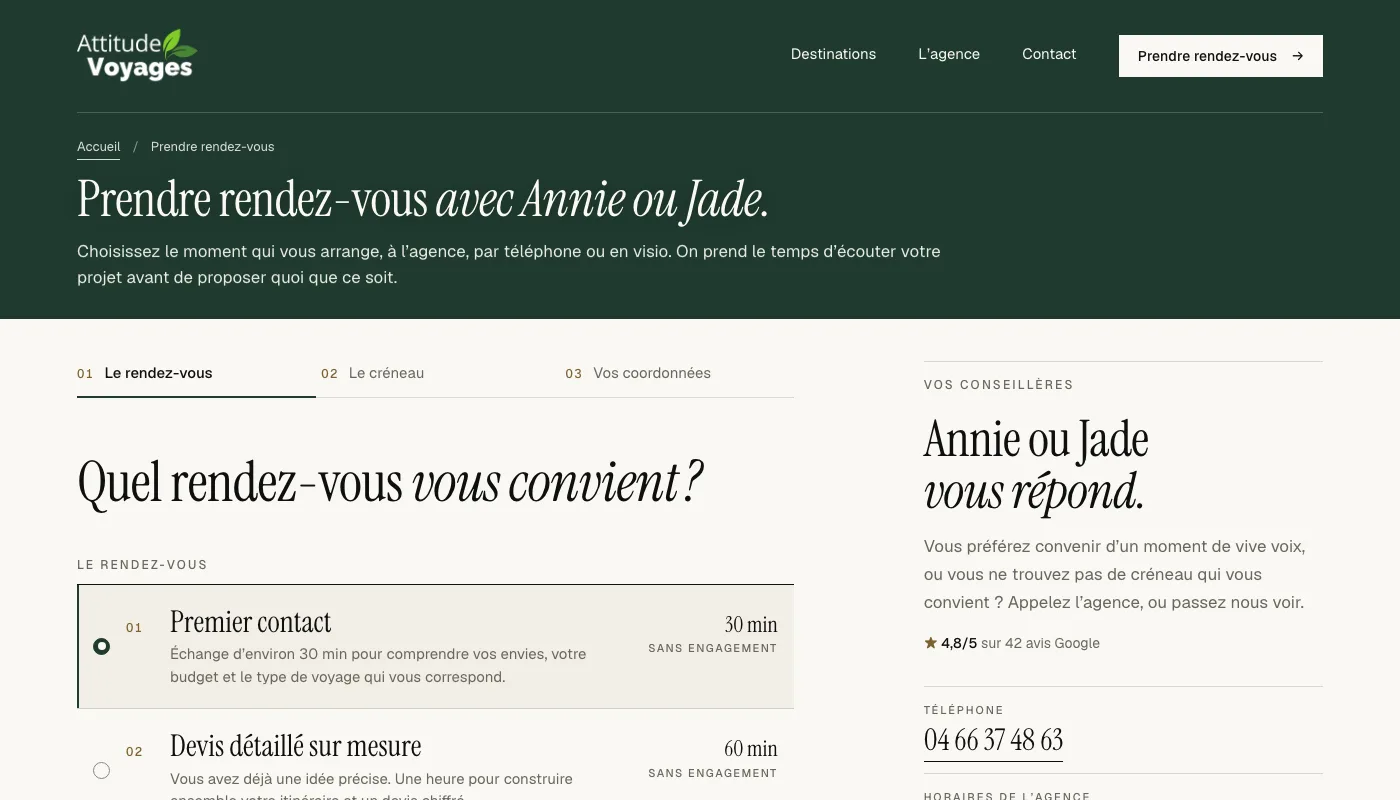Click the 'TÉLÉPHONE' label
The image size is (1400, 800).
point(964,710)
